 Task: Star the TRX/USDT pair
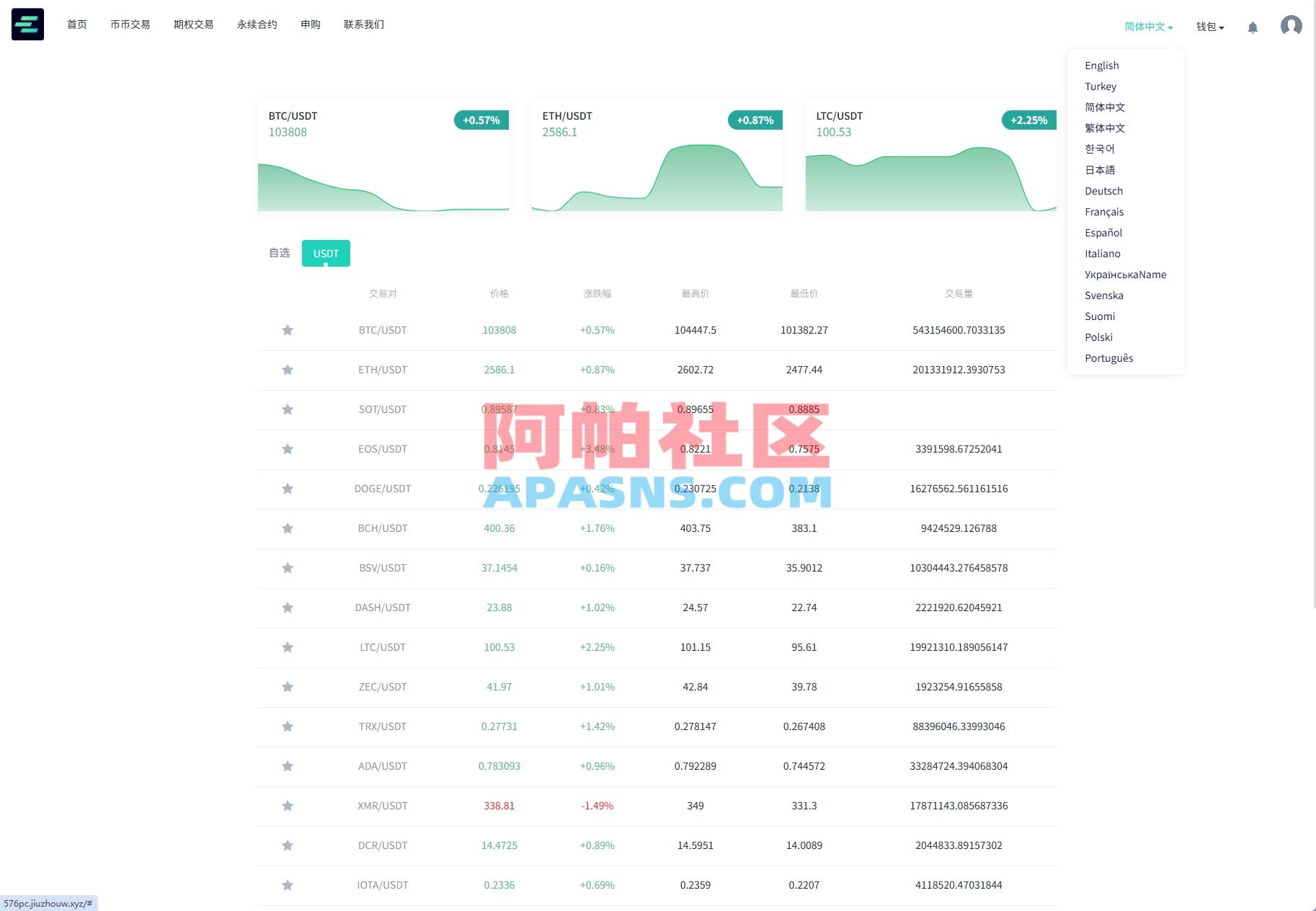point(288,726)
